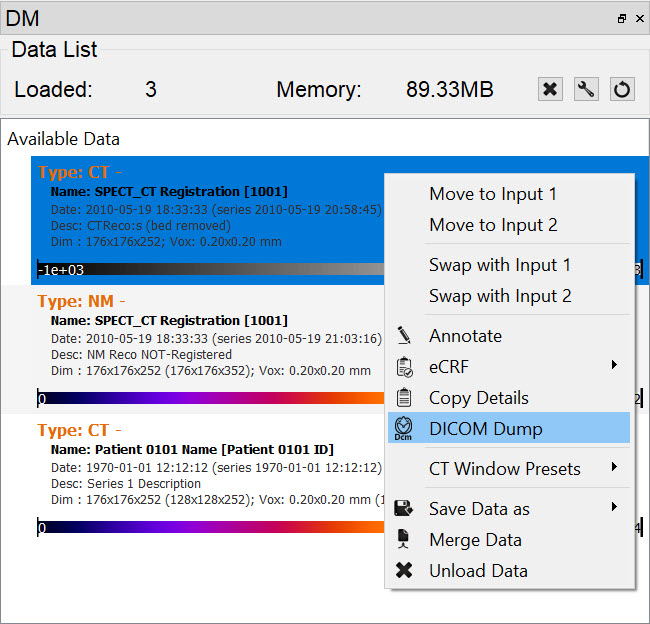Viewport: 650px width, 624px height.
Task: Select Move to Input 2 menu entry
Action: click(493, 225)
